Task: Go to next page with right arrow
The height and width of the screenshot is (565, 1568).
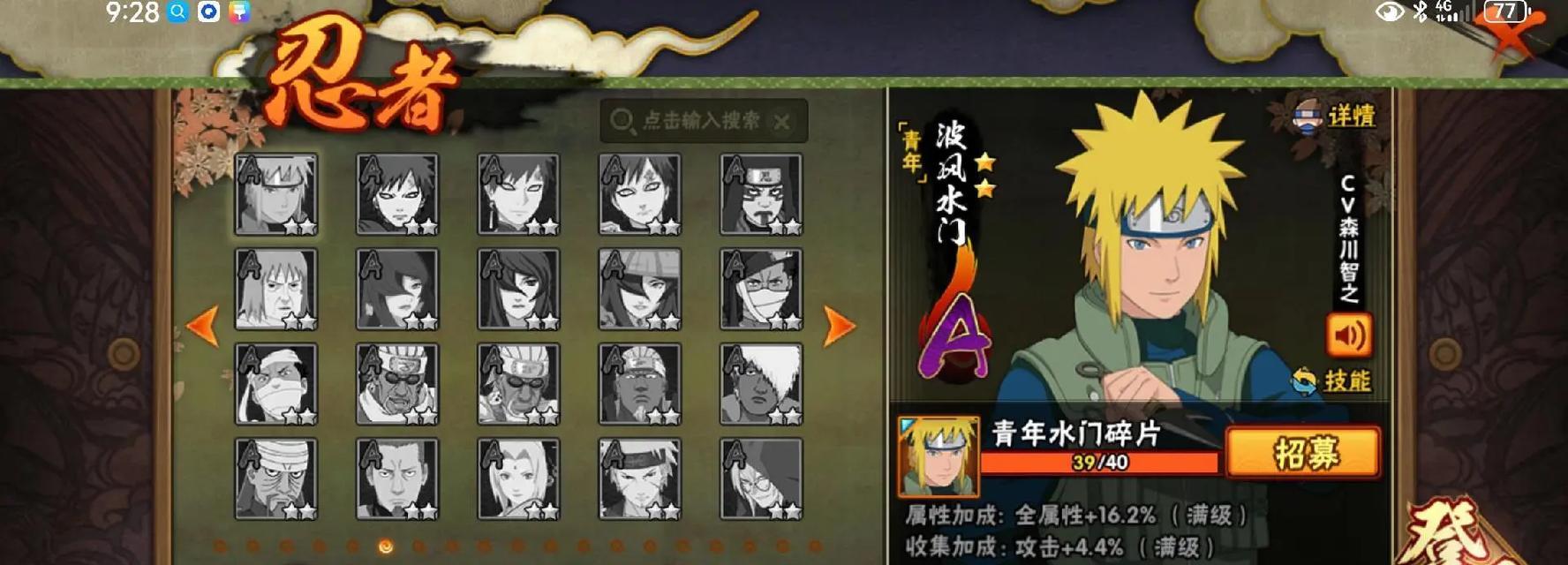Action: click(838, 326)
